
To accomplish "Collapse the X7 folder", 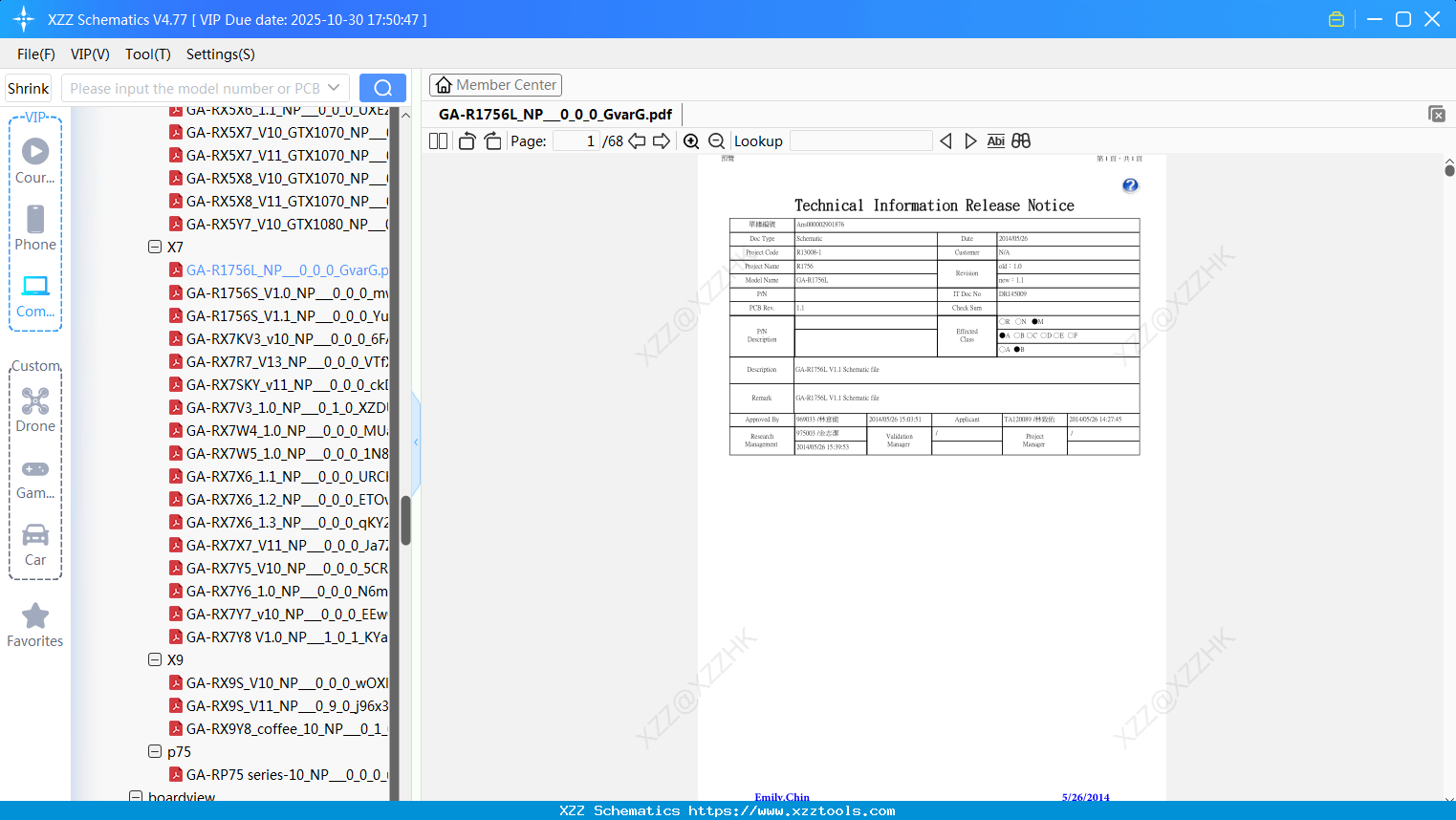I will click(155, 247).
